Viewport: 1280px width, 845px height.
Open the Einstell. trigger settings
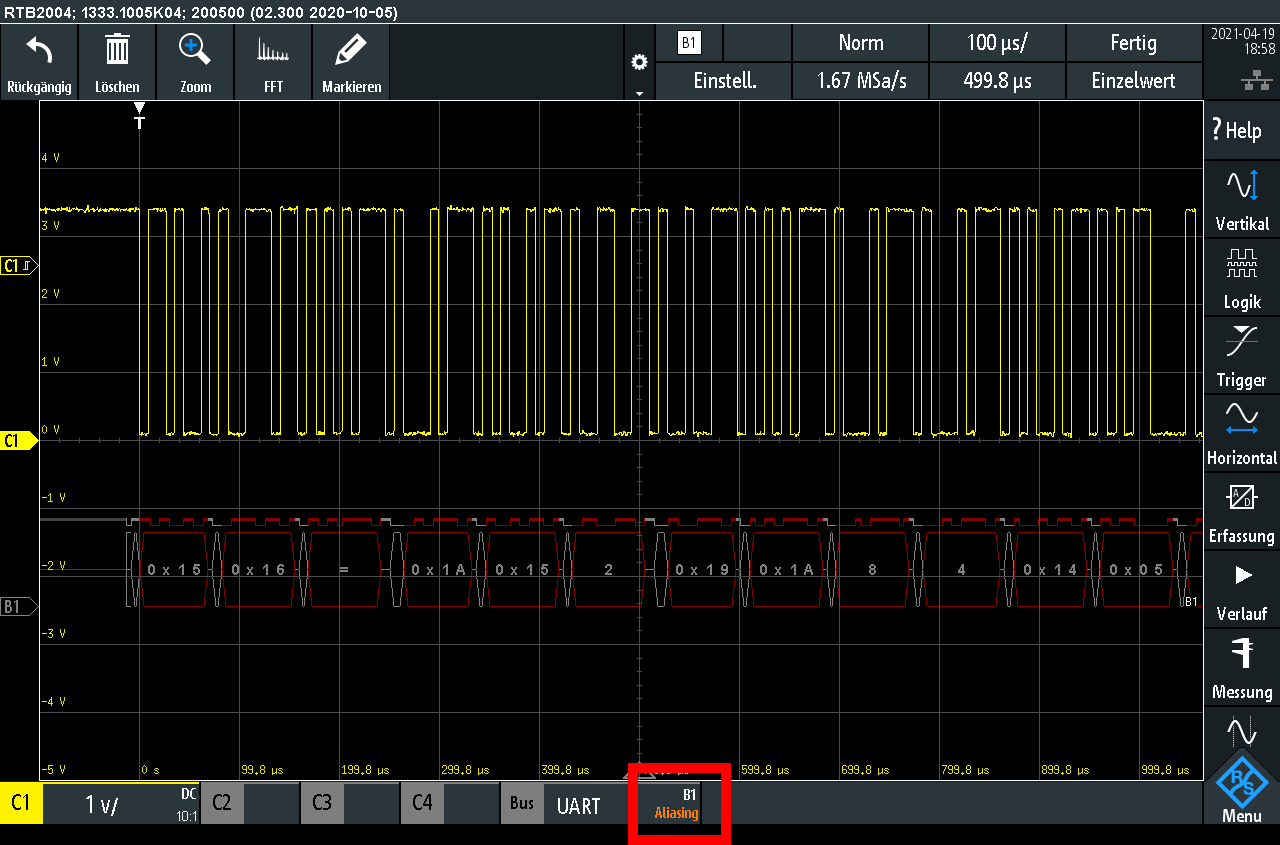tap(724, 81)
